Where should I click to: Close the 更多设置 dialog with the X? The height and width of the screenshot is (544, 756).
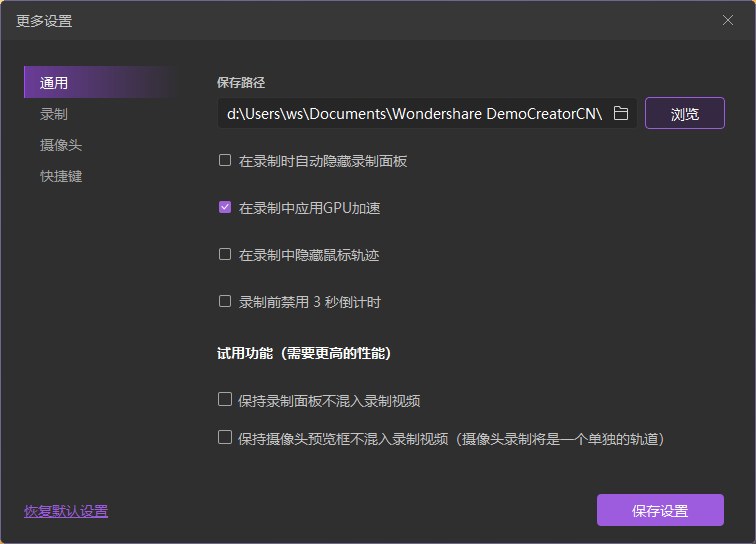pos(728,20)
